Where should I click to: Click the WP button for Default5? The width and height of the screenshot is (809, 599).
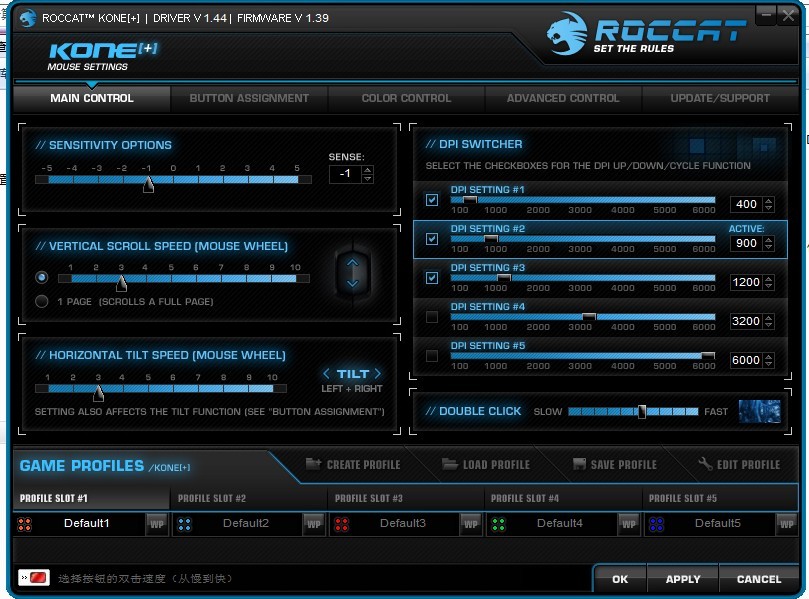(x=787, y=524)
